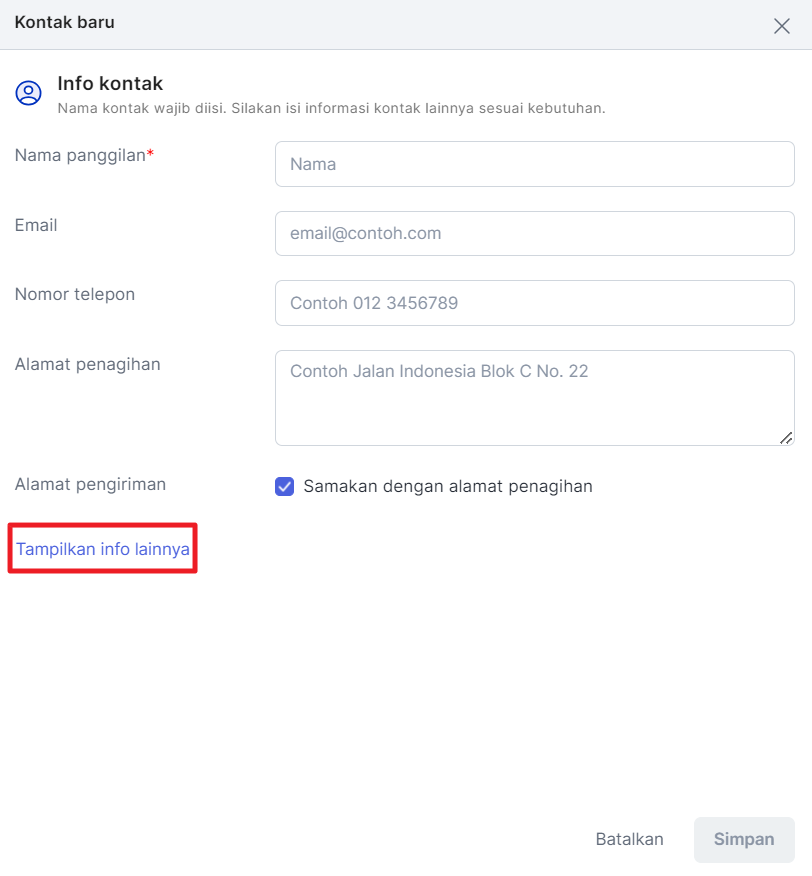Viewport: 812px width, 876px height.
Task: Click the textarea resize handle icon
Action: [786, 439]
